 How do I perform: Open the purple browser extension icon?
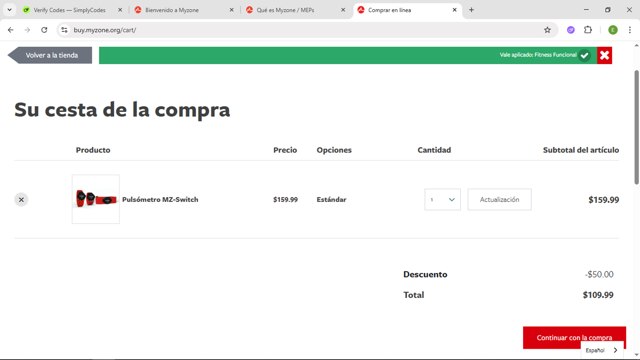point(571,30)
